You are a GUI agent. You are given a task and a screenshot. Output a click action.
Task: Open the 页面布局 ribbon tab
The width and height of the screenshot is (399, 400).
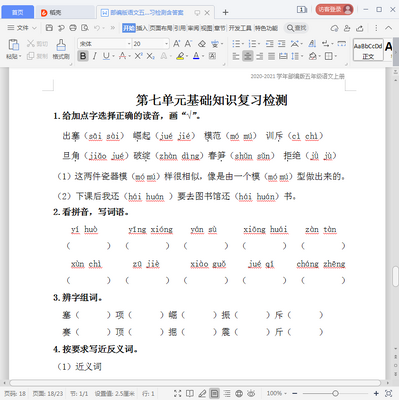point(160,28)
